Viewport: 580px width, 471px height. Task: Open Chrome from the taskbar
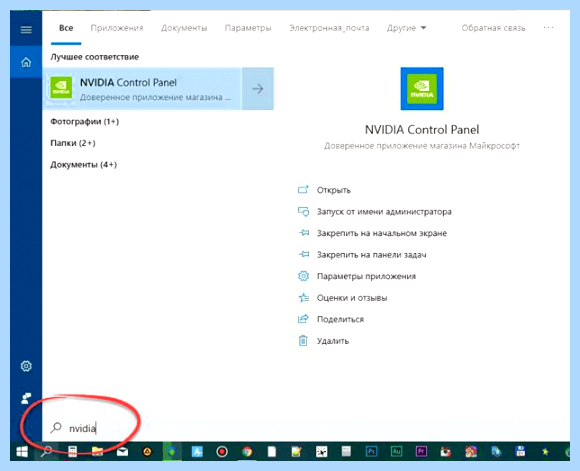click(247, 451)
